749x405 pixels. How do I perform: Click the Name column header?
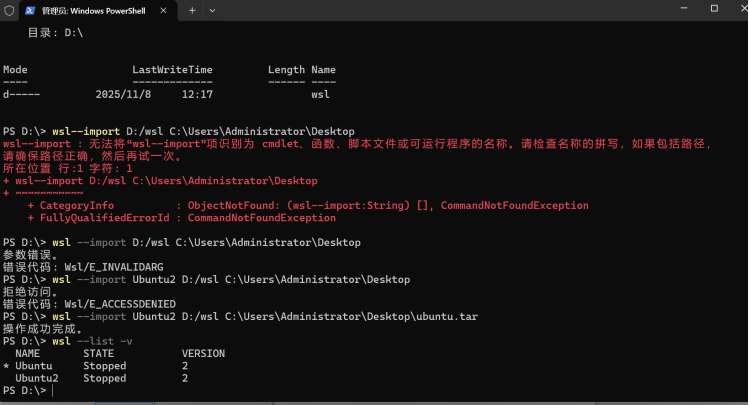(323, 70)
